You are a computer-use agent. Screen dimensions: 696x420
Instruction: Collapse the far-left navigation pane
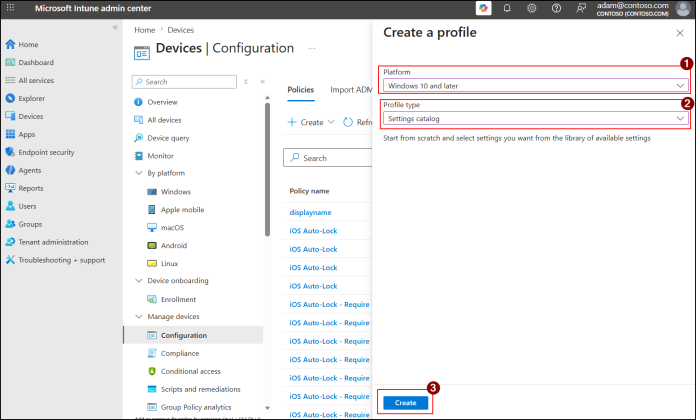115,28
